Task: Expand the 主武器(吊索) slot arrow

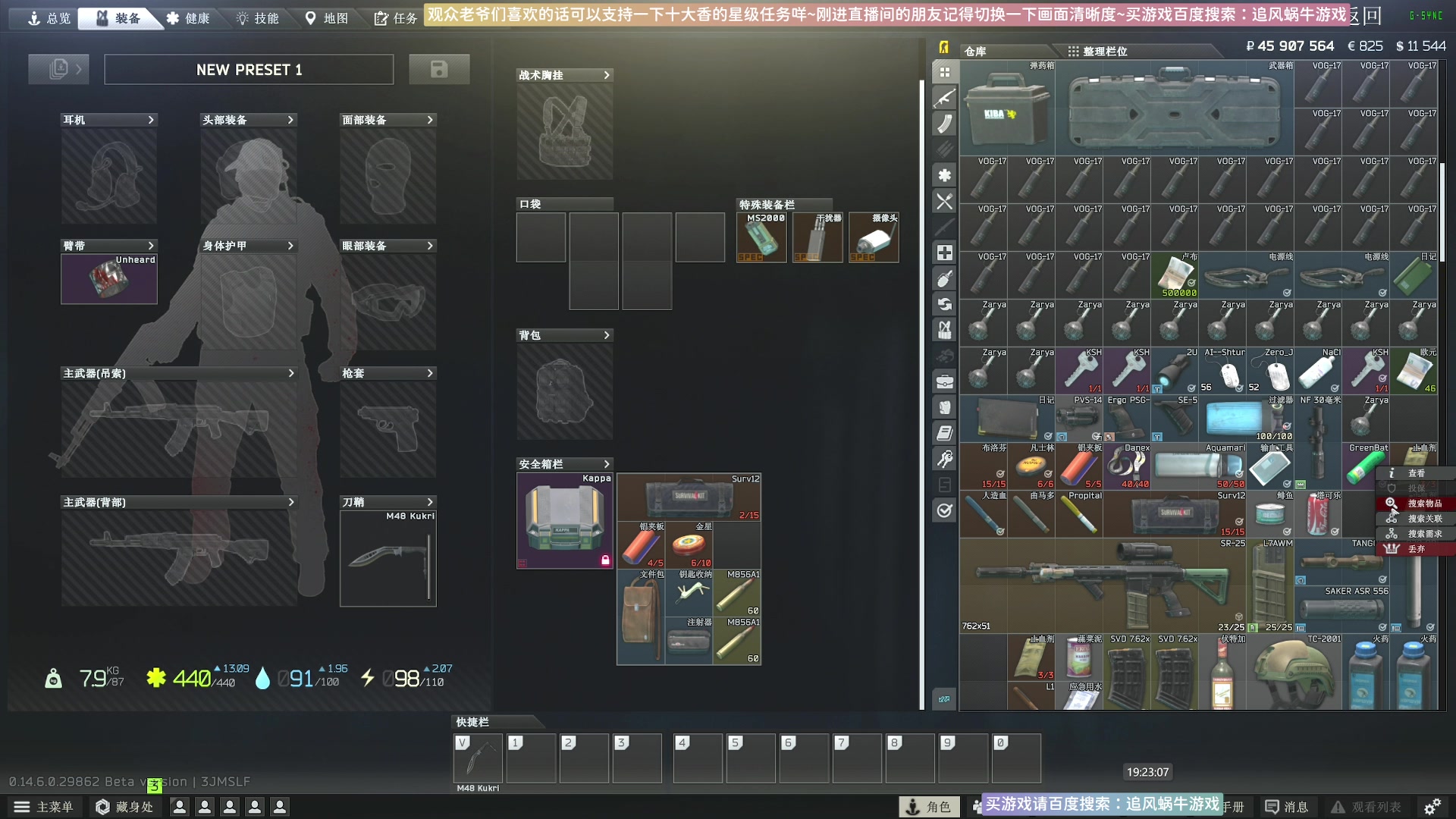Action: point(290,373)
